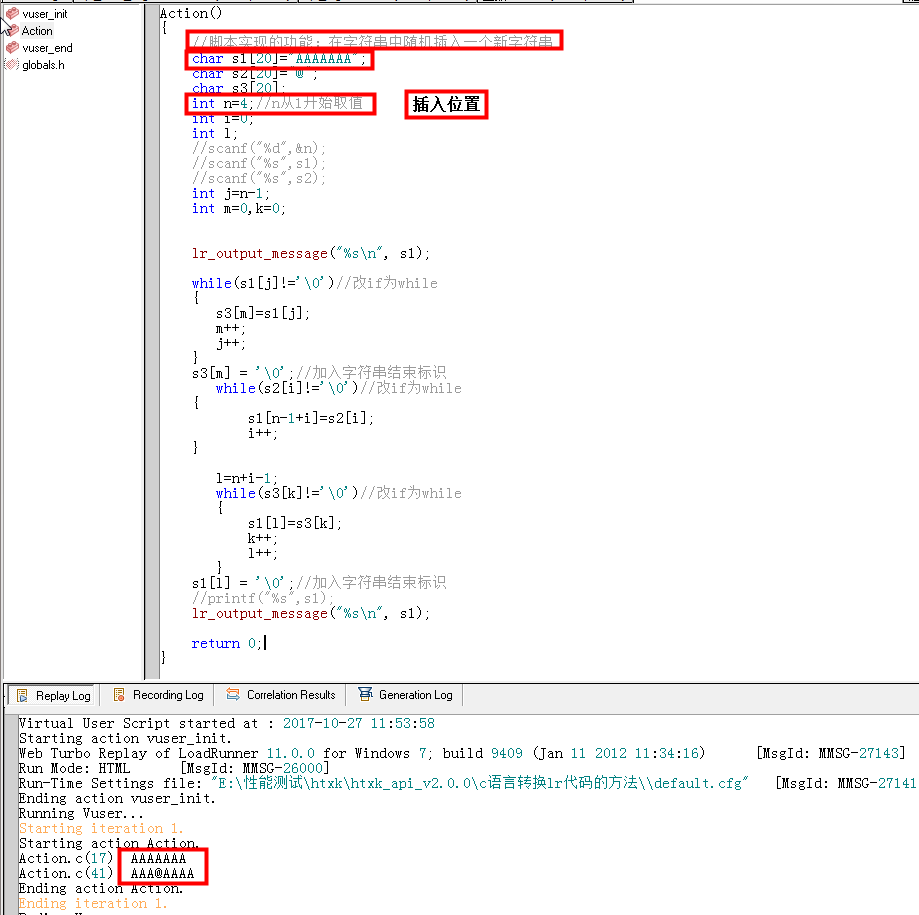
Task: Click 'Ending action vuser_init.' log line
Action: 117,798
